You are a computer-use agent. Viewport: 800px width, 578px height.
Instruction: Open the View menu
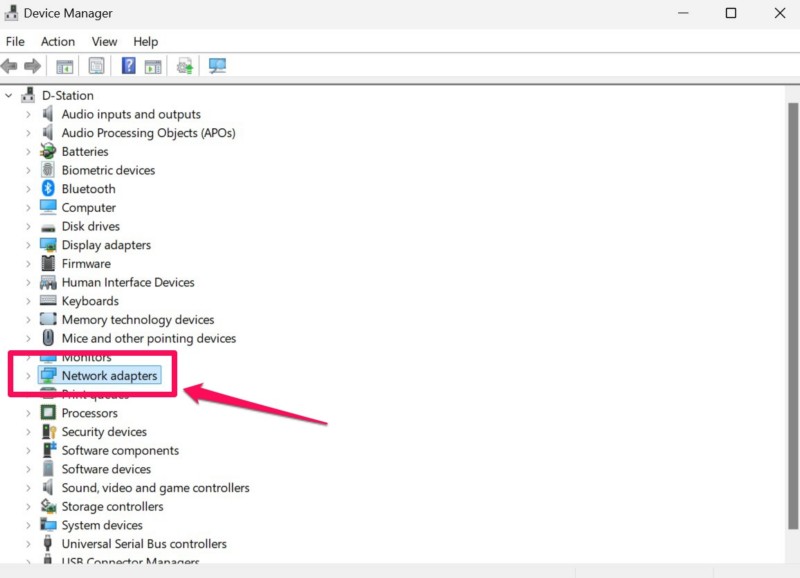[x=104, y=41]
